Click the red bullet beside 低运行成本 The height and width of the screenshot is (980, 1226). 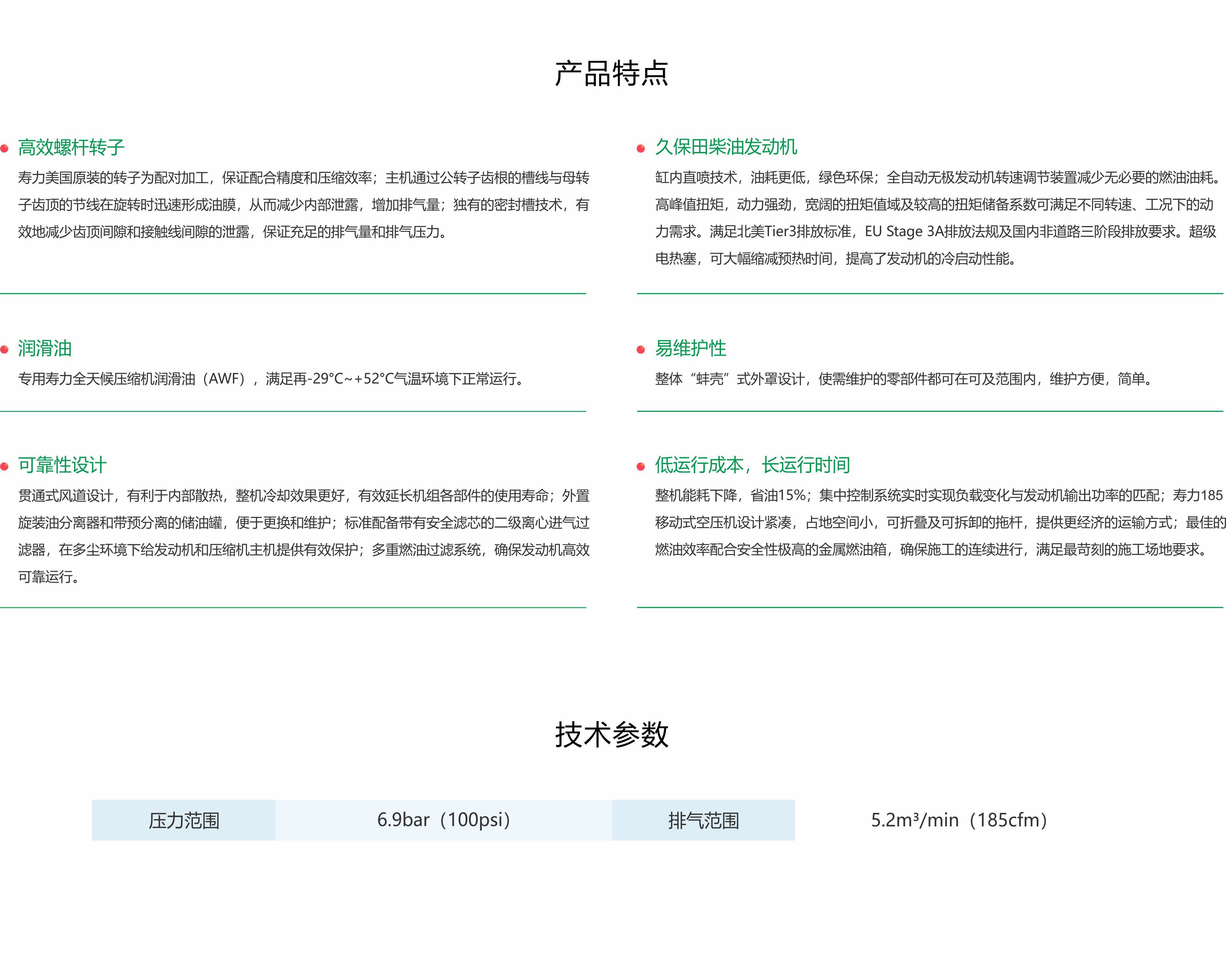coord(641,467)
